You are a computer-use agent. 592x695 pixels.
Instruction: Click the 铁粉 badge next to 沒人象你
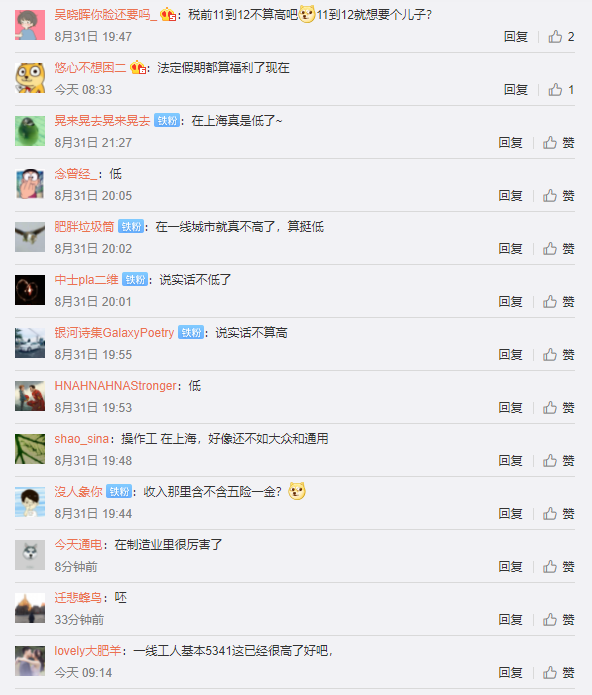pyautogui.click(x=119, y=492)
